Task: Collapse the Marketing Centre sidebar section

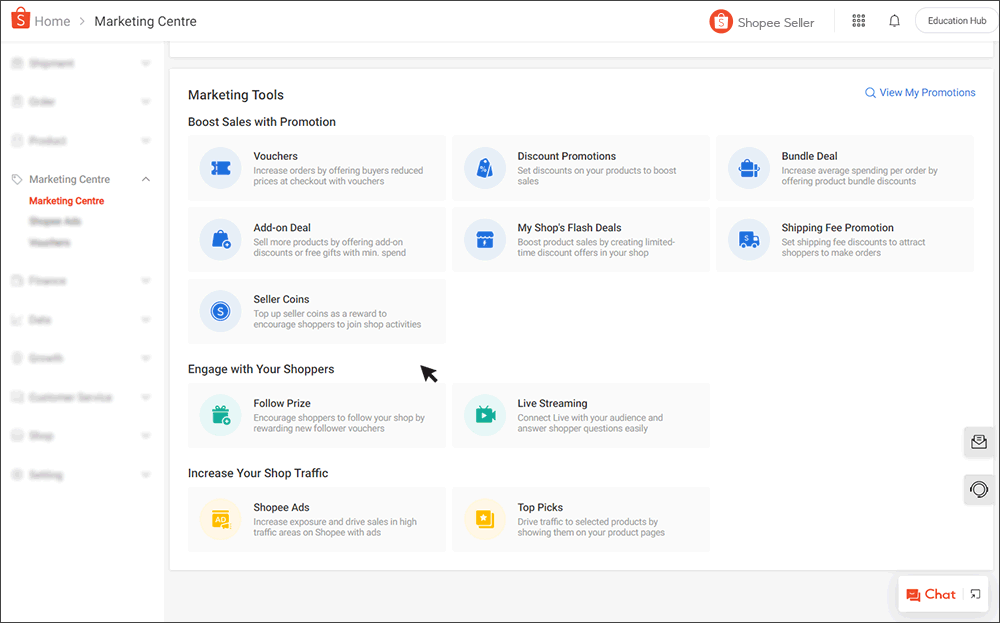Action: click(x=146, y=179)
